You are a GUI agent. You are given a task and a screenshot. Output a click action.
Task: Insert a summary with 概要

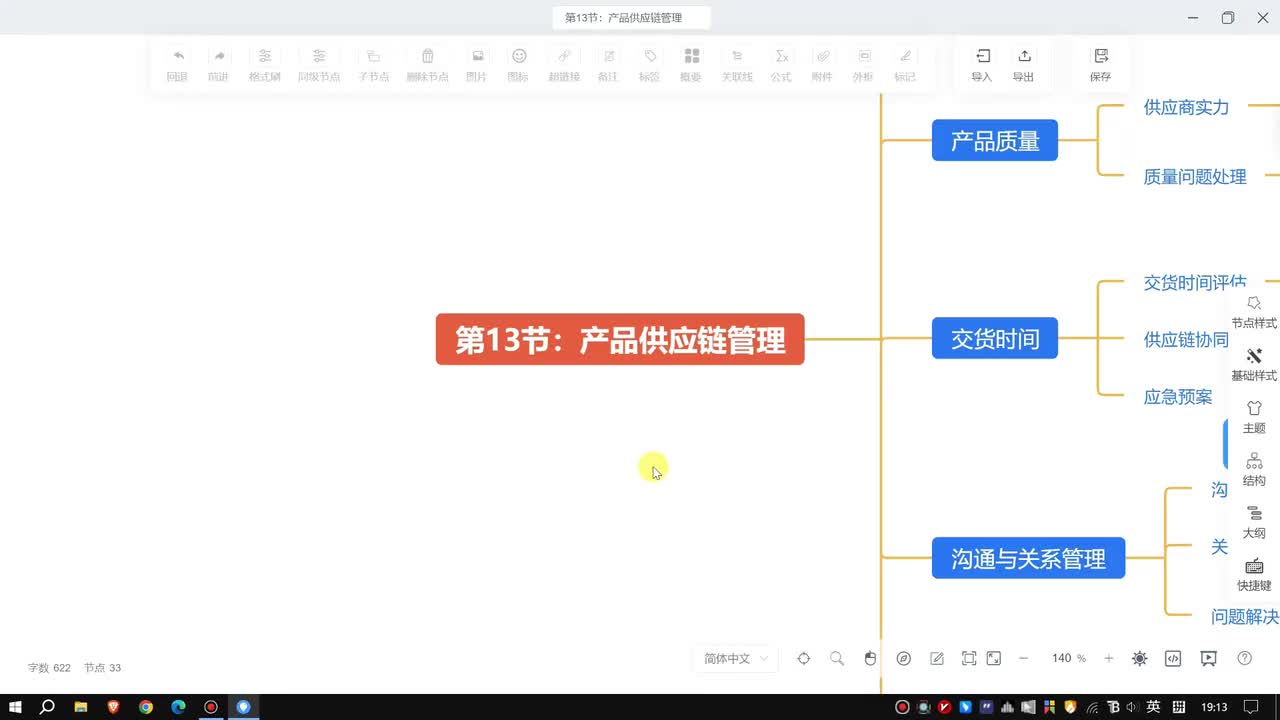pos(691,64)
